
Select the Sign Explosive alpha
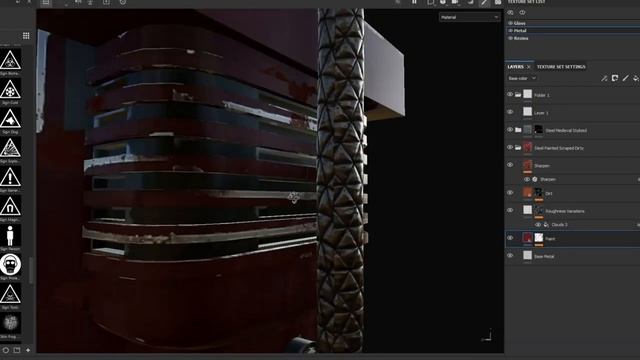pos(10,148)
